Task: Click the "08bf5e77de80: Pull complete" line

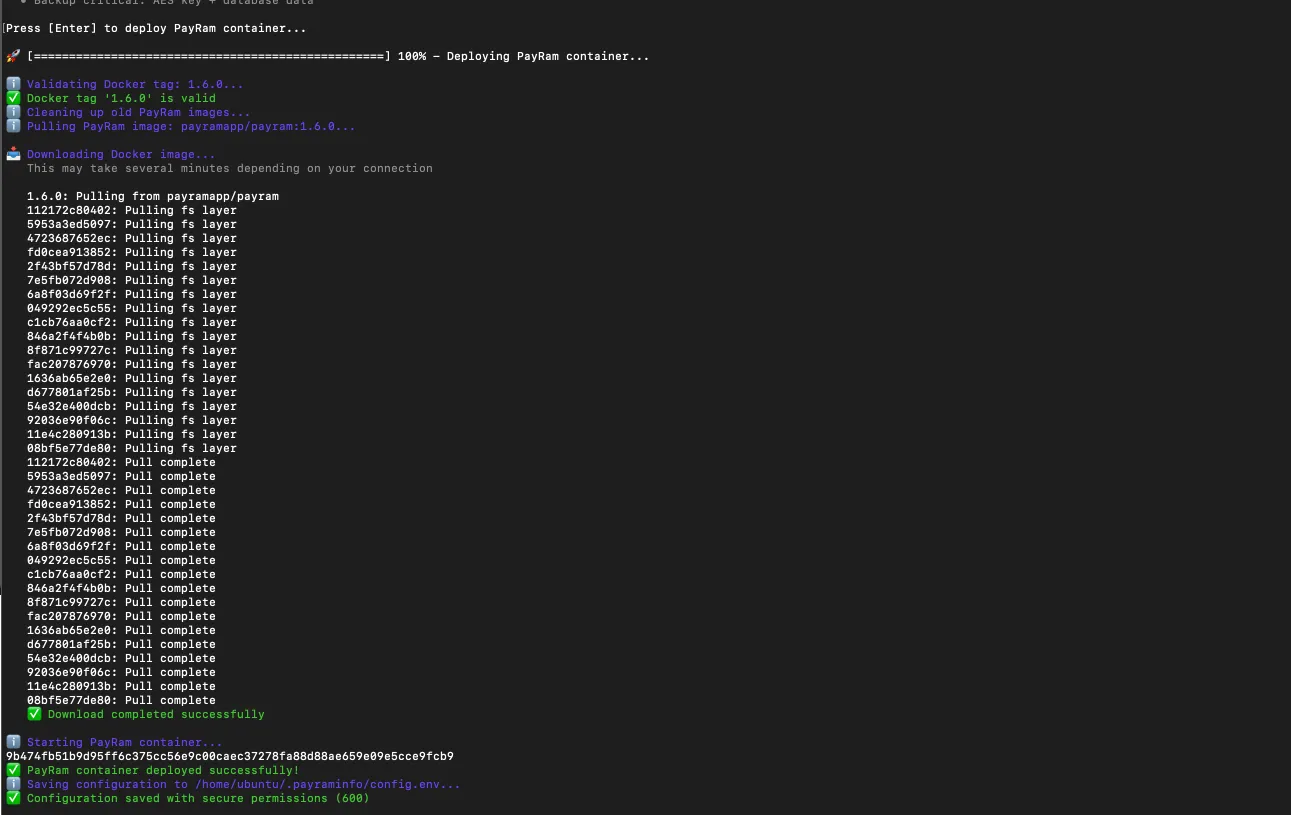Action: coord(121,700)
